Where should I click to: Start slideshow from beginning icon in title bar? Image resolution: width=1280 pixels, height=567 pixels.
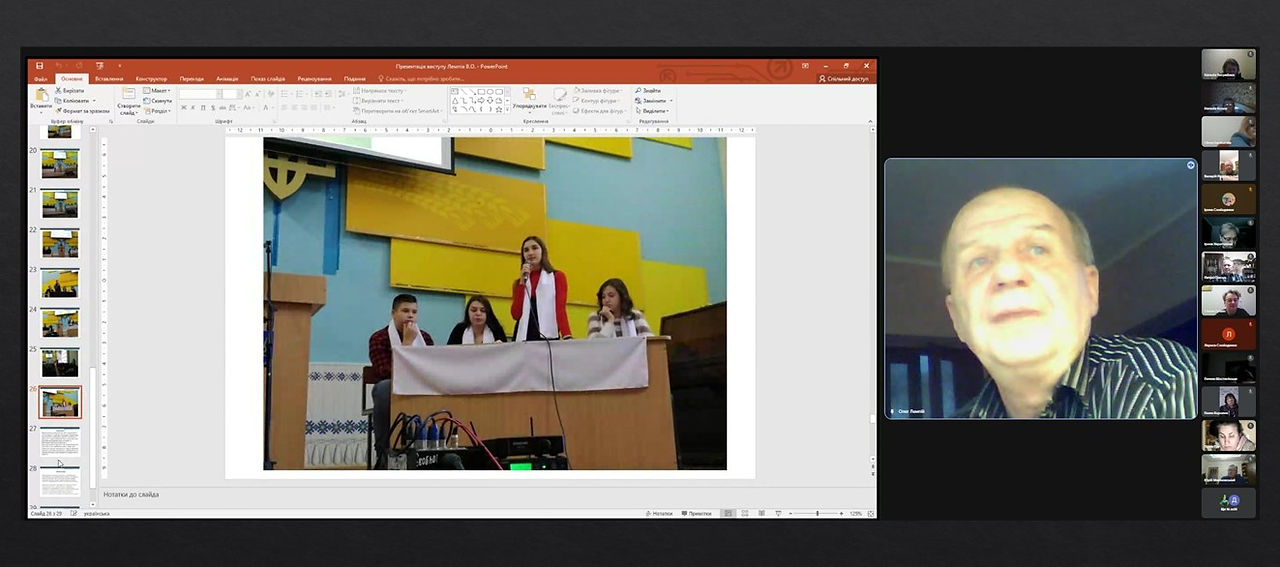(99, 66)
